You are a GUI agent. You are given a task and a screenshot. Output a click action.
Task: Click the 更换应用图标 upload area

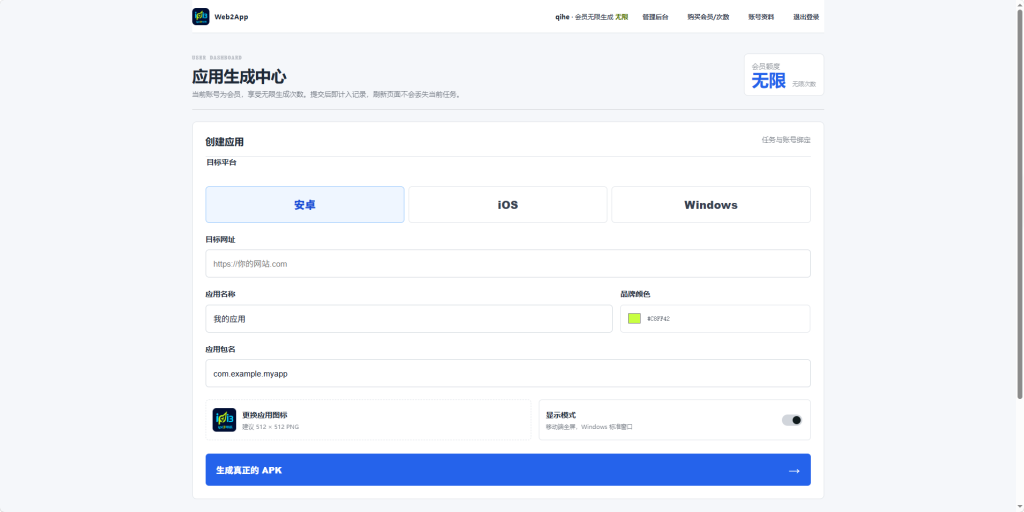[x=368, y=420]
